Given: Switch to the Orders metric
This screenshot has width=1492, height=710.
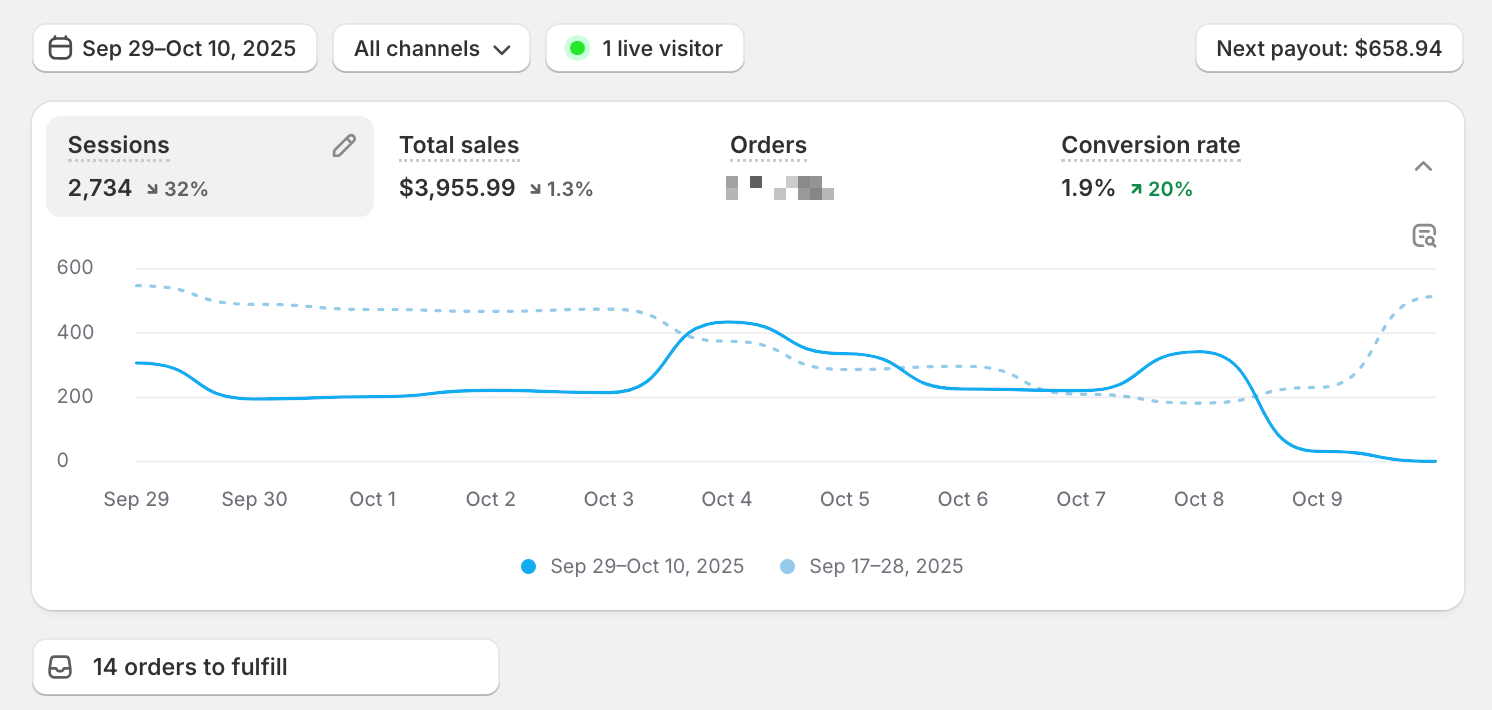Looking at the screenshot, I should [768, 146].
